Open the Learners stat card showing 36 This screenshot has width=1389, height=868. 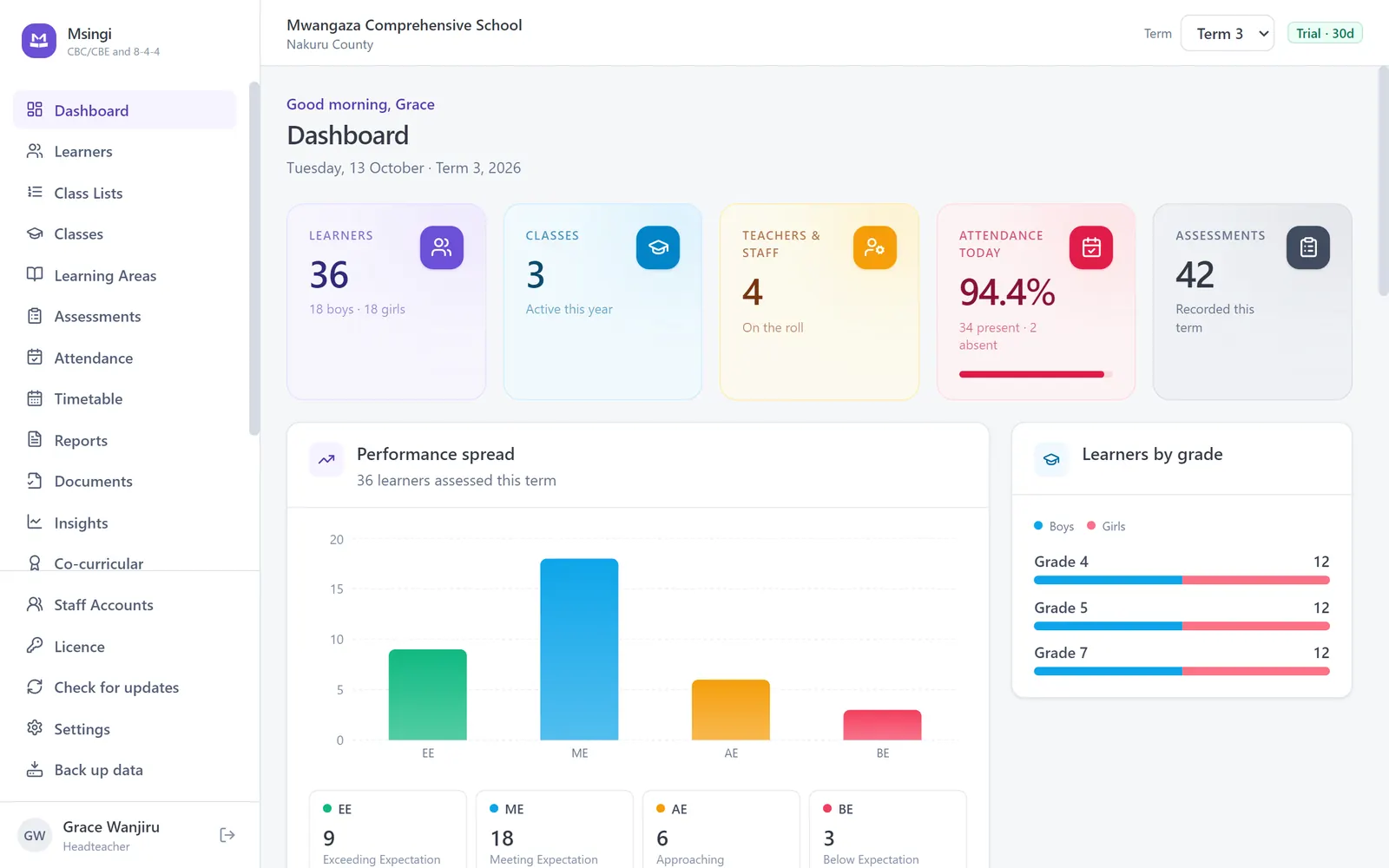(x=386, y=302)
